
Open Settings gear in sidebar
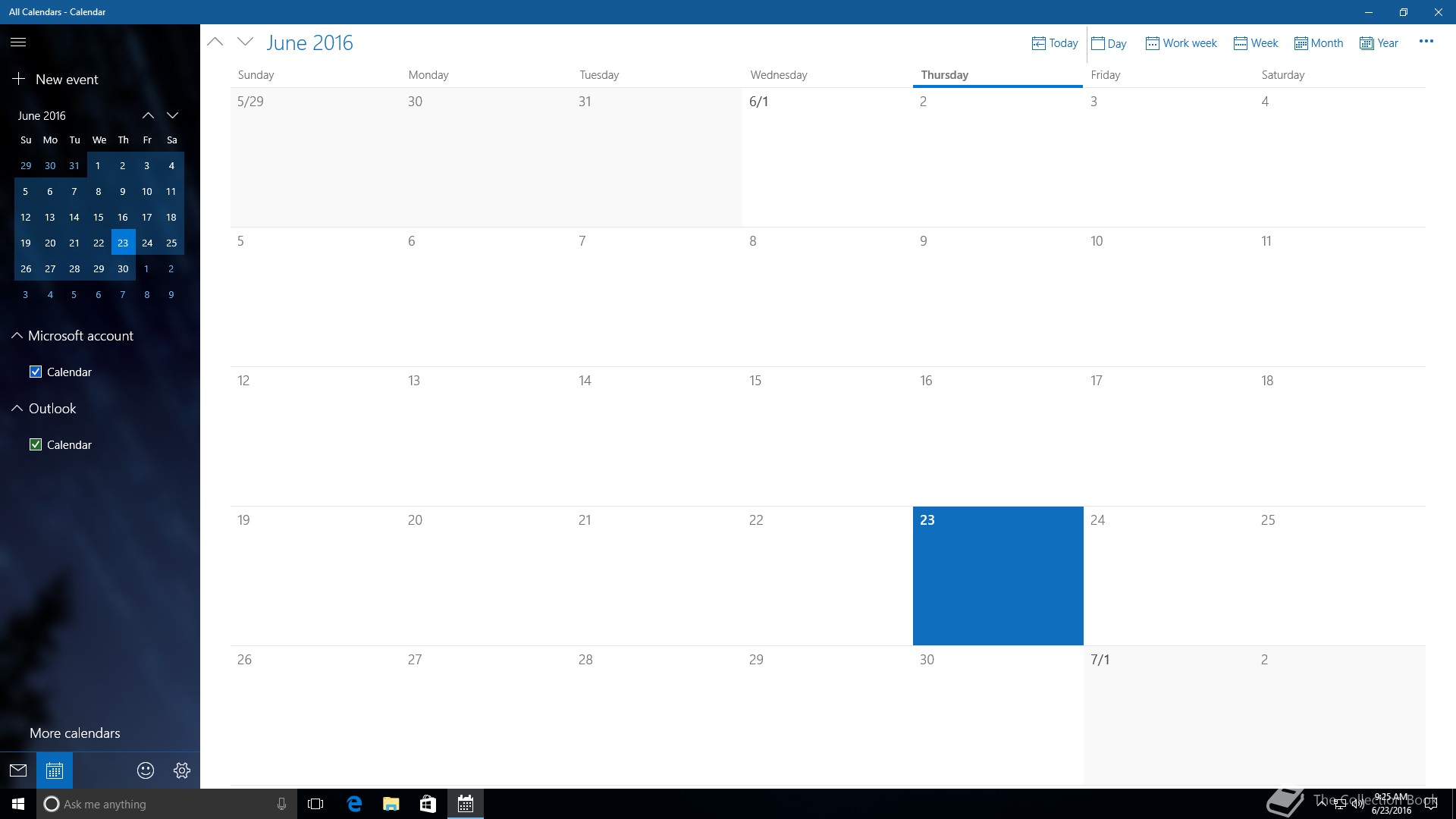coord(182,770)
